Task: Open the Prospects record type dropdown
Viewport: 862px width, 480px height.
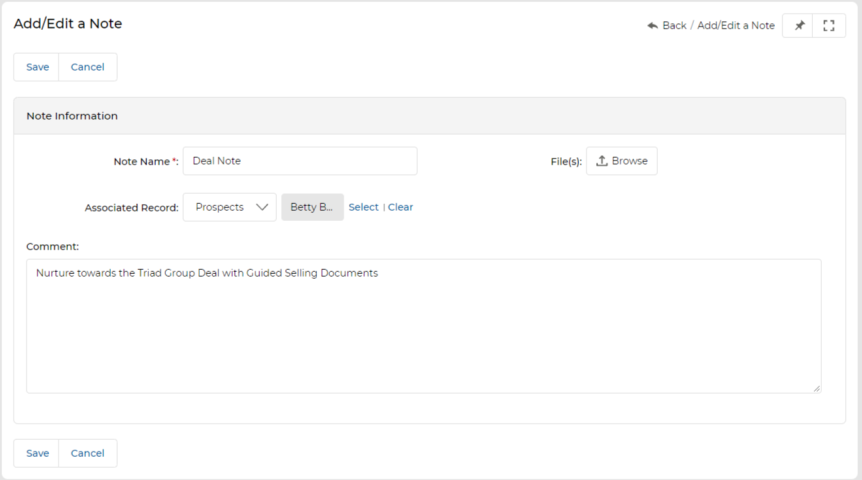Action: point(230,207)
